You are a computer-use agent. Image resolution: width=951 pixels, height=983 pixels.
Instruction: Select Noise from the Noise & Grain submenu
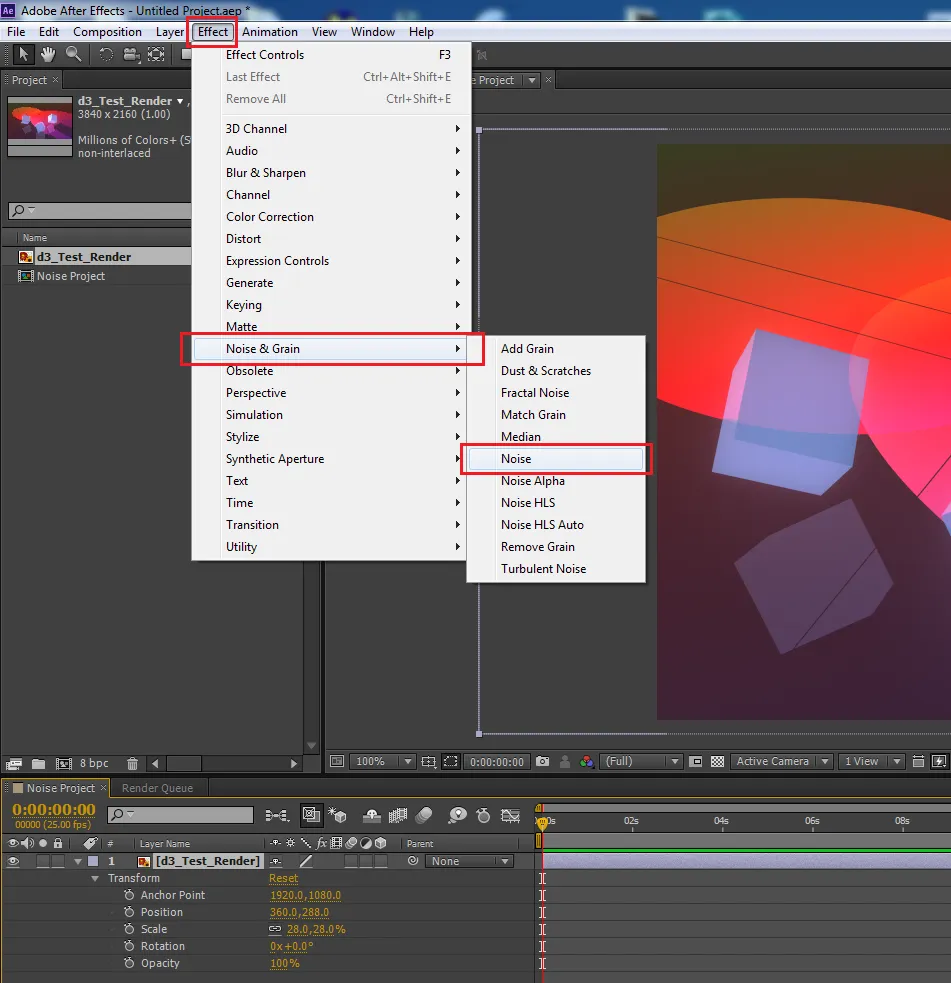(516, 459)
